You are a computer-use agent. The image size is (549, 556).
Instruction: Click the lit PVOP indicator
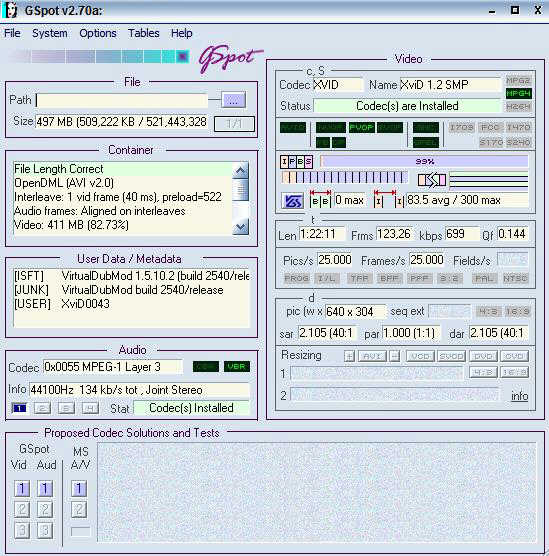click(x=361, y=128)
